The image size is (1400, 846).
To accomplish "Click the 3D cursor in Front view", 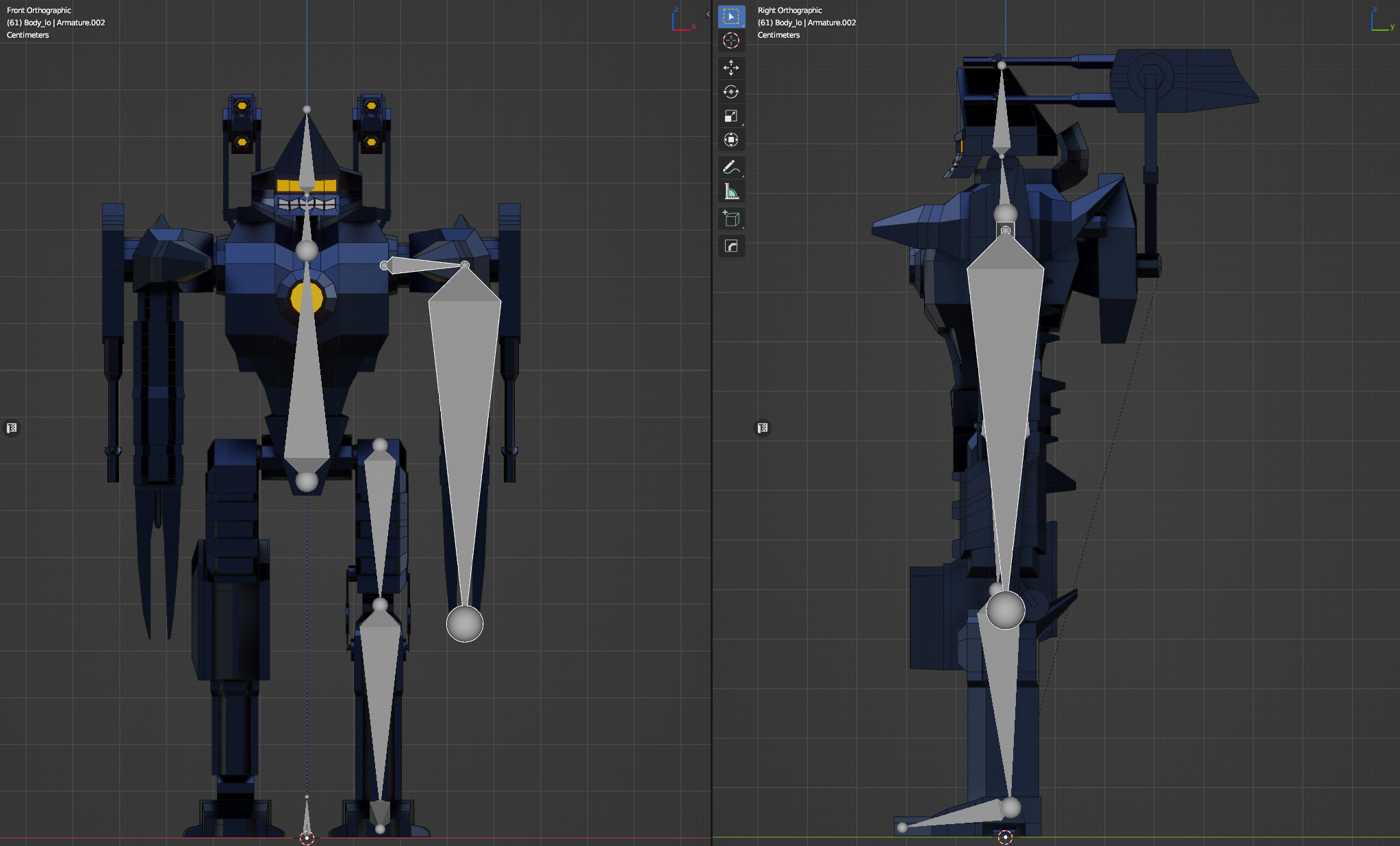I will click(307, 837).
